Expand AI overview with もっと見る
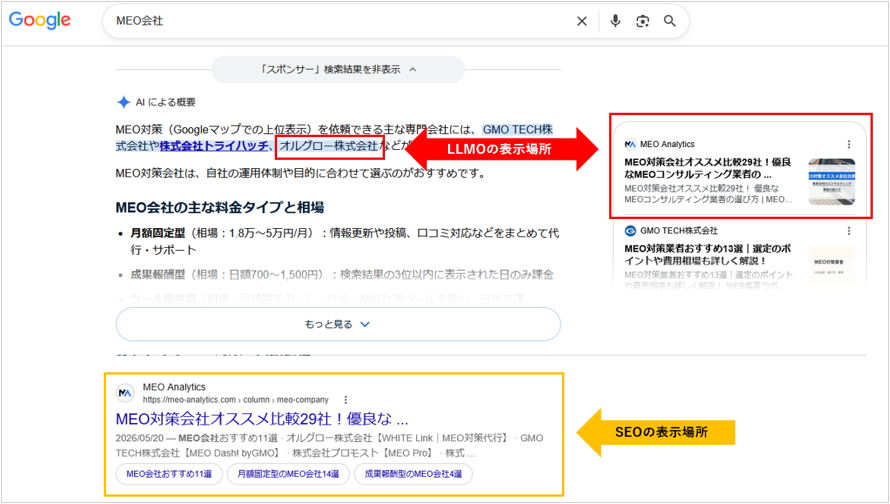This screenshot has height=504, width=890. coord(338,324)
